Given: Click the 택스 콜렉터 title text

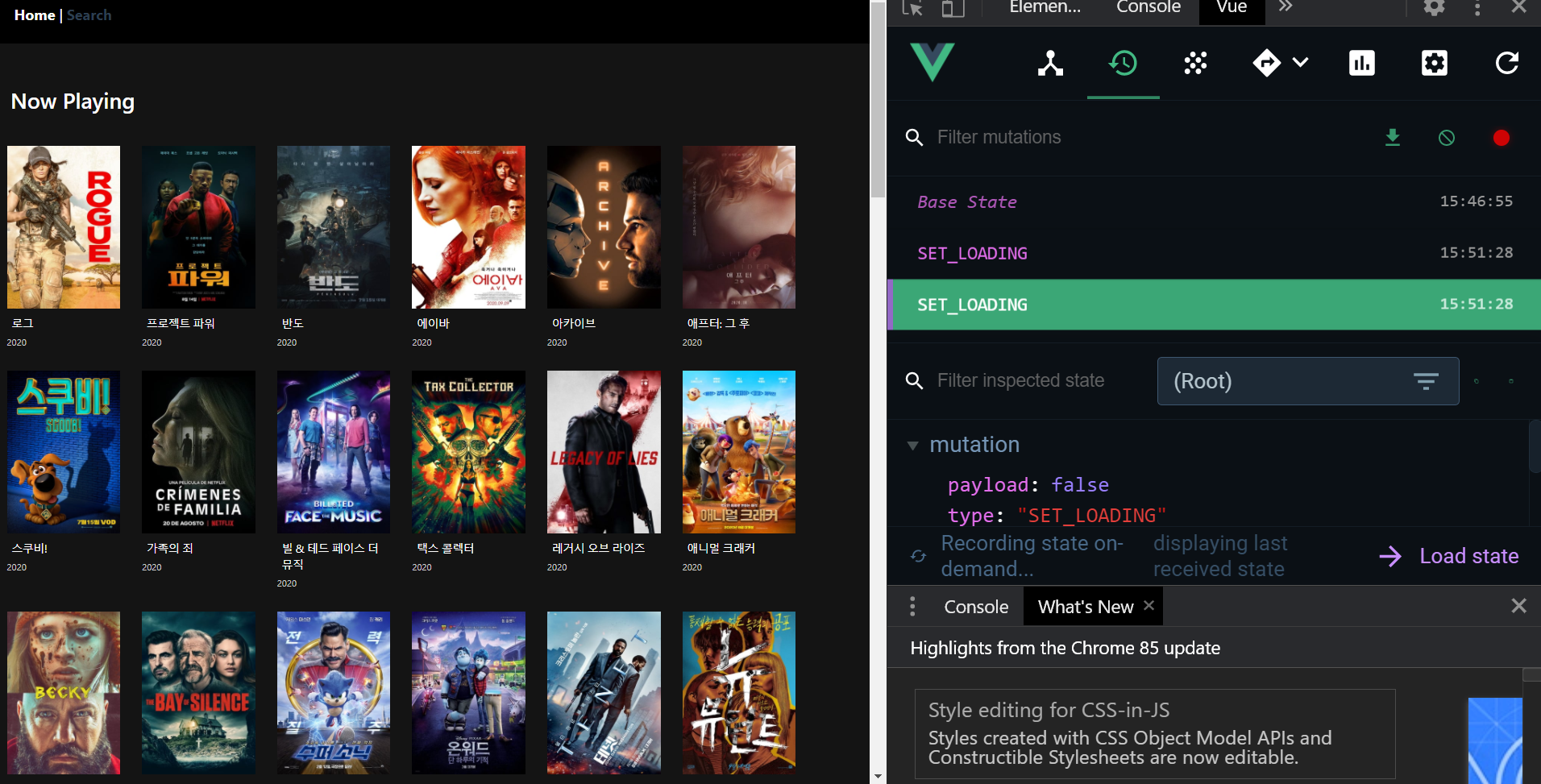Looking at the screenshot, I should (445, 548).
